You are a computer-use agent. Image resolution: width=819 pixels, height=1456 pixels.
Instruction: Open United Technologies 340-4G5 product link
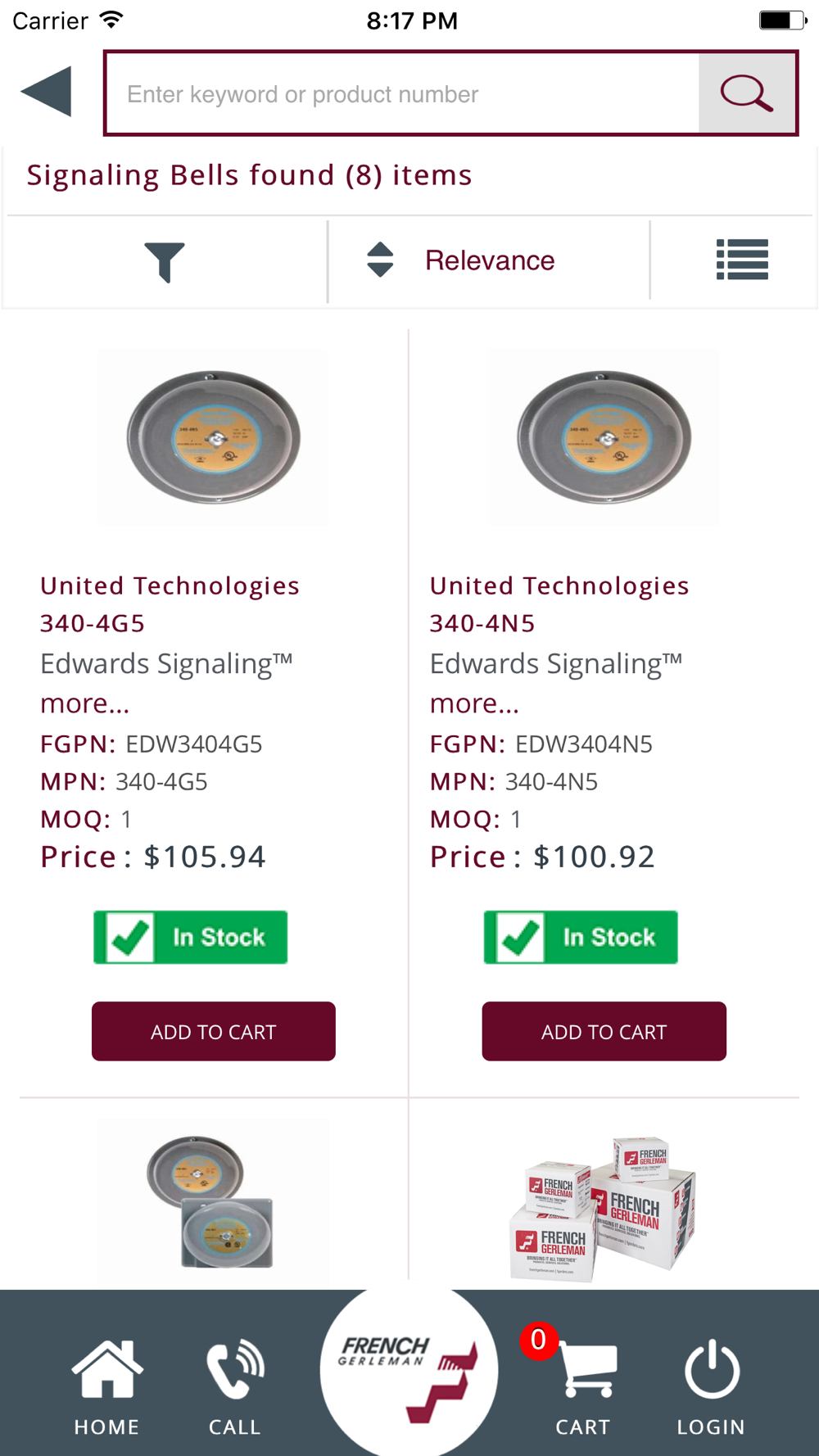click(x=170, y=604)
